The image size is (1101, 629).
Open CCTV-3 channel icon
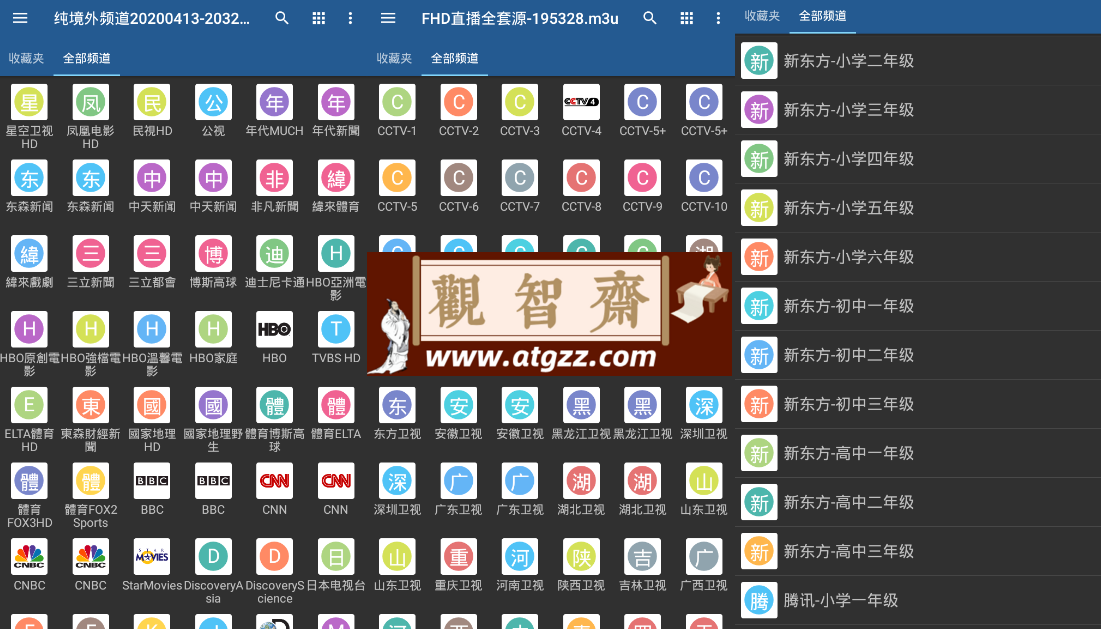[520, 102]
